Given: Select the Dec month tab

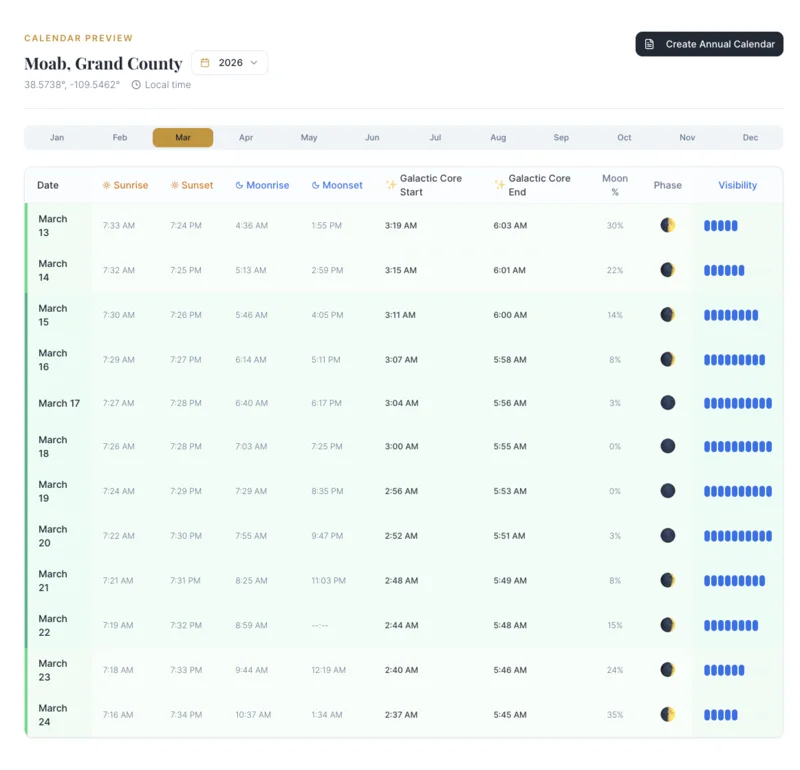Looking at the screenshot, I should [750, 138].
